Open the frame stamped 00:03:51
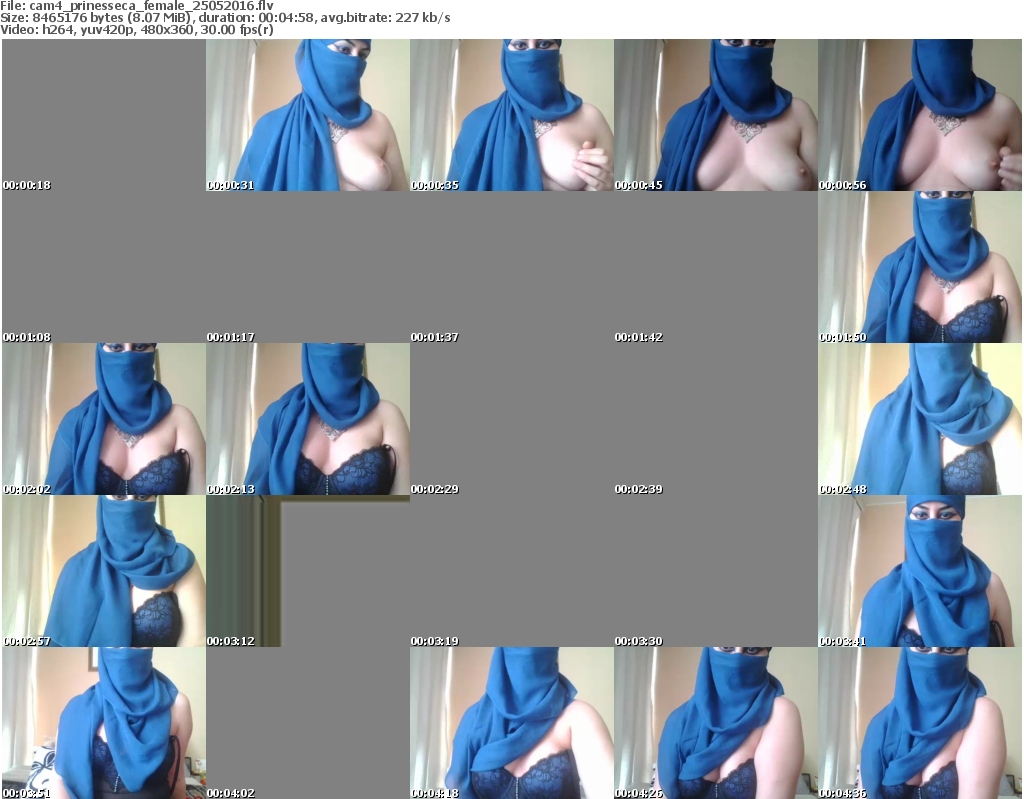The image size is (1024, 799). coord(104,723)
